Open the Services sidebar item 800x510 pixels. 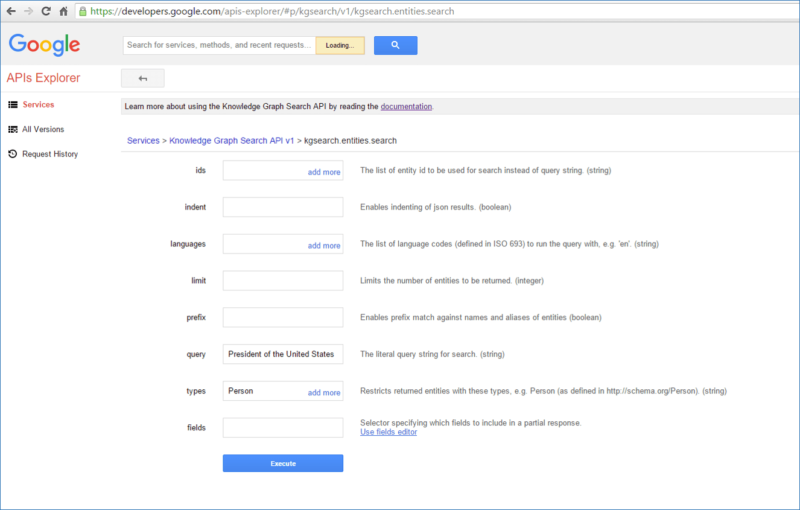click(38, 105)
